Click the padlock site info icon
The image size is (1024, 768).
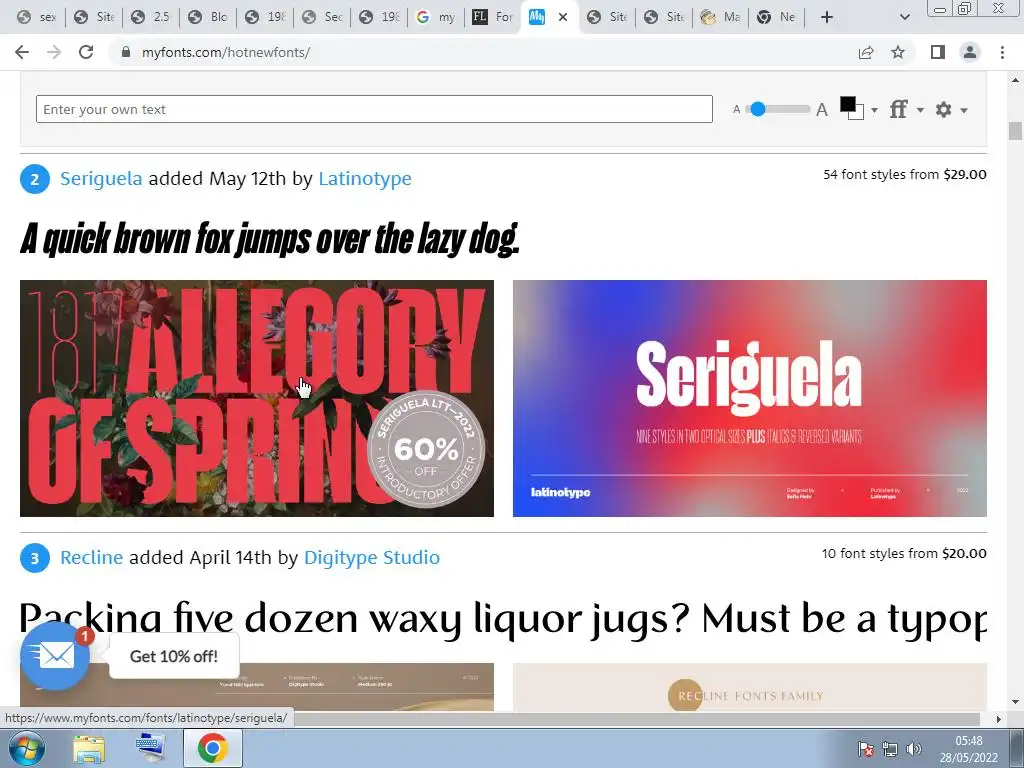(126, 52)
